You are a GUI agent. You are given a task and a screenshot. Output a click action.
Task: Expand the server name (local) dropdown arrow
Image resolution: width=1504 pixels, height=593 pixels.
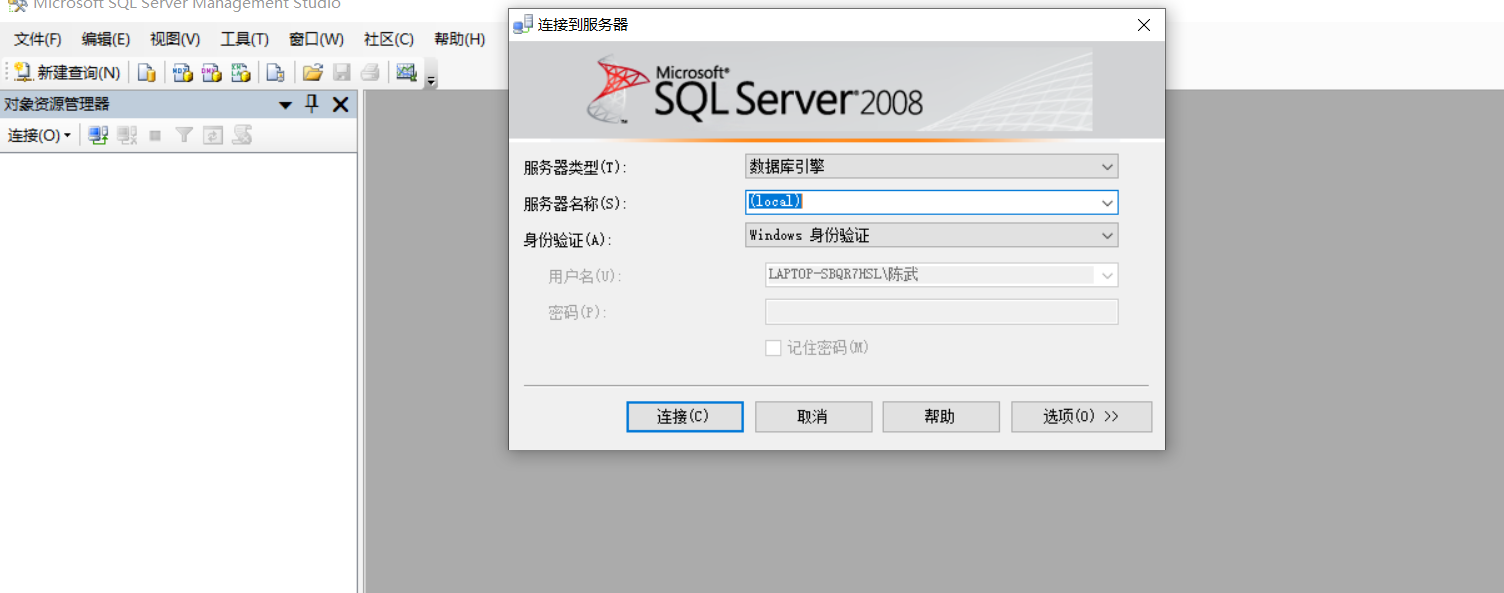(x=1107, y=203)
